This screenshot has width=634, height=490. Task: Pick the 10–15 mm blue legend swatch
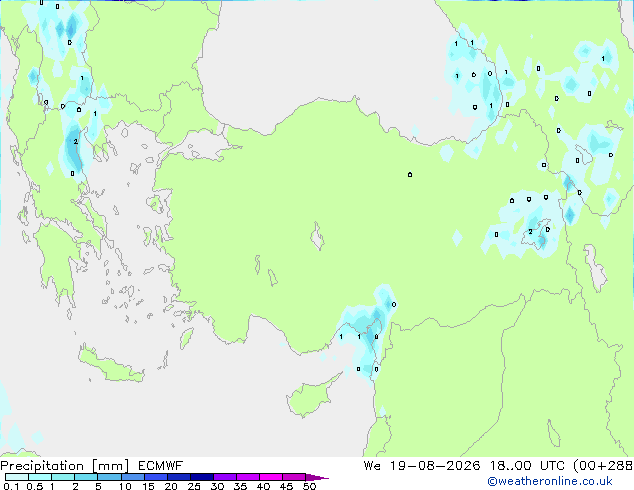132,477
